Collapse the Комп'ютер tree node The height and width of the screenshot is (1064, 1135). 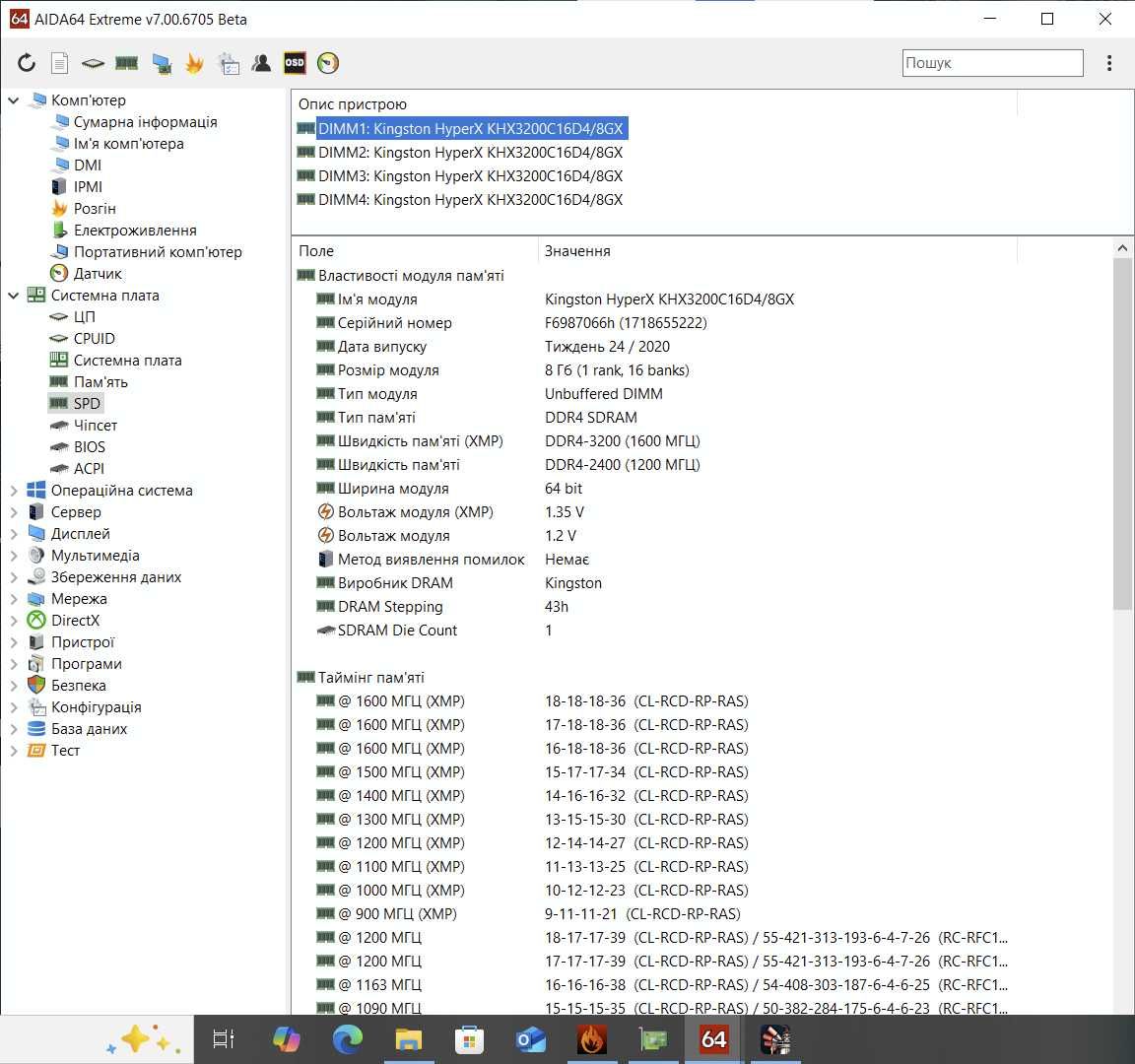point(13,100)
